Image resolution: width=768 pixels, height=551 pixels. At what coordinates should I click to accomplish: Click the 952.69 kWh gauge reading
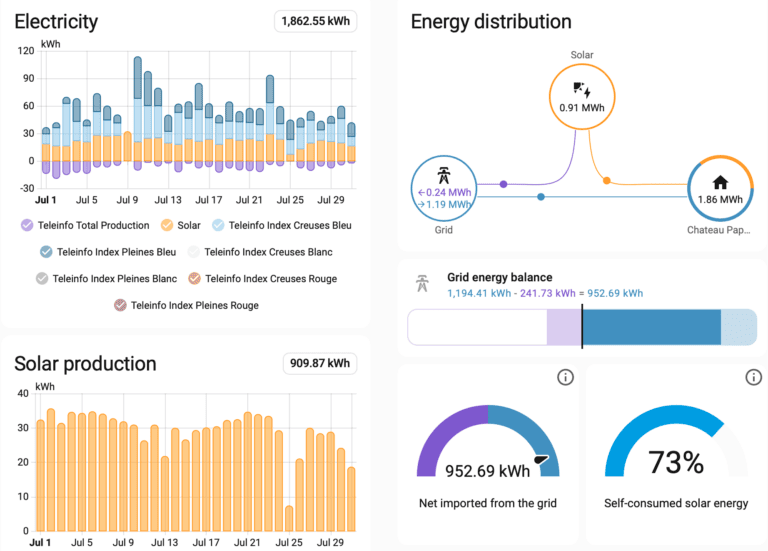click(487, 471)
